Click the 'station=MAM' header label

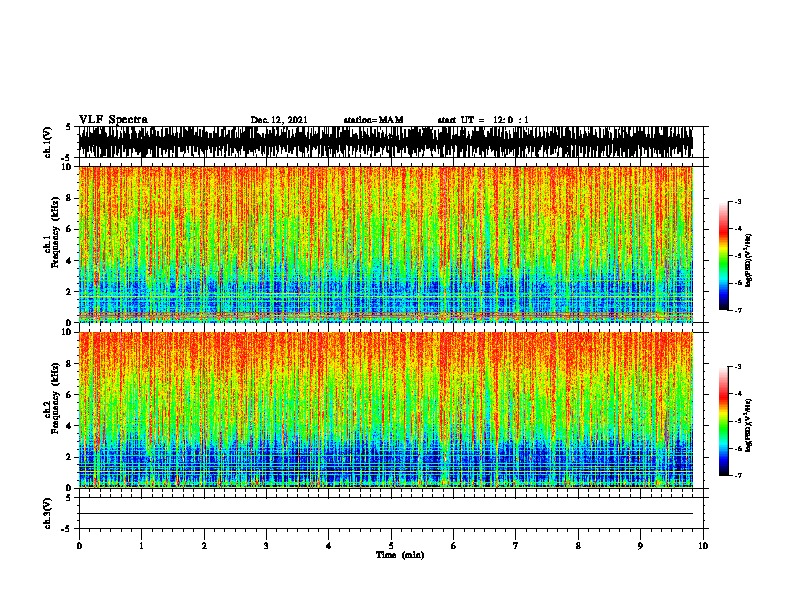pos(373,120)
